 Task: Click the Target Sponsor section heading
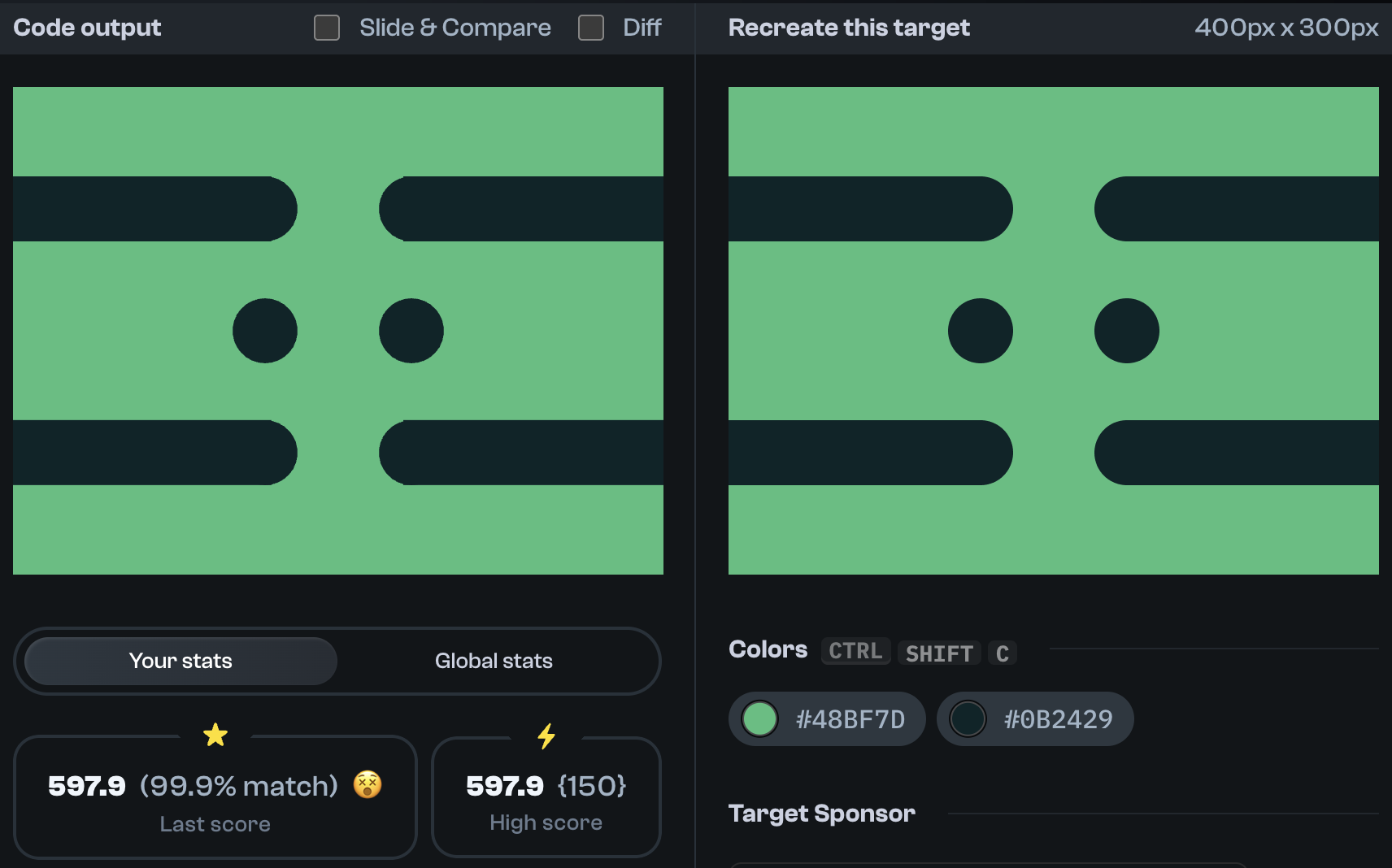point(821,813)
